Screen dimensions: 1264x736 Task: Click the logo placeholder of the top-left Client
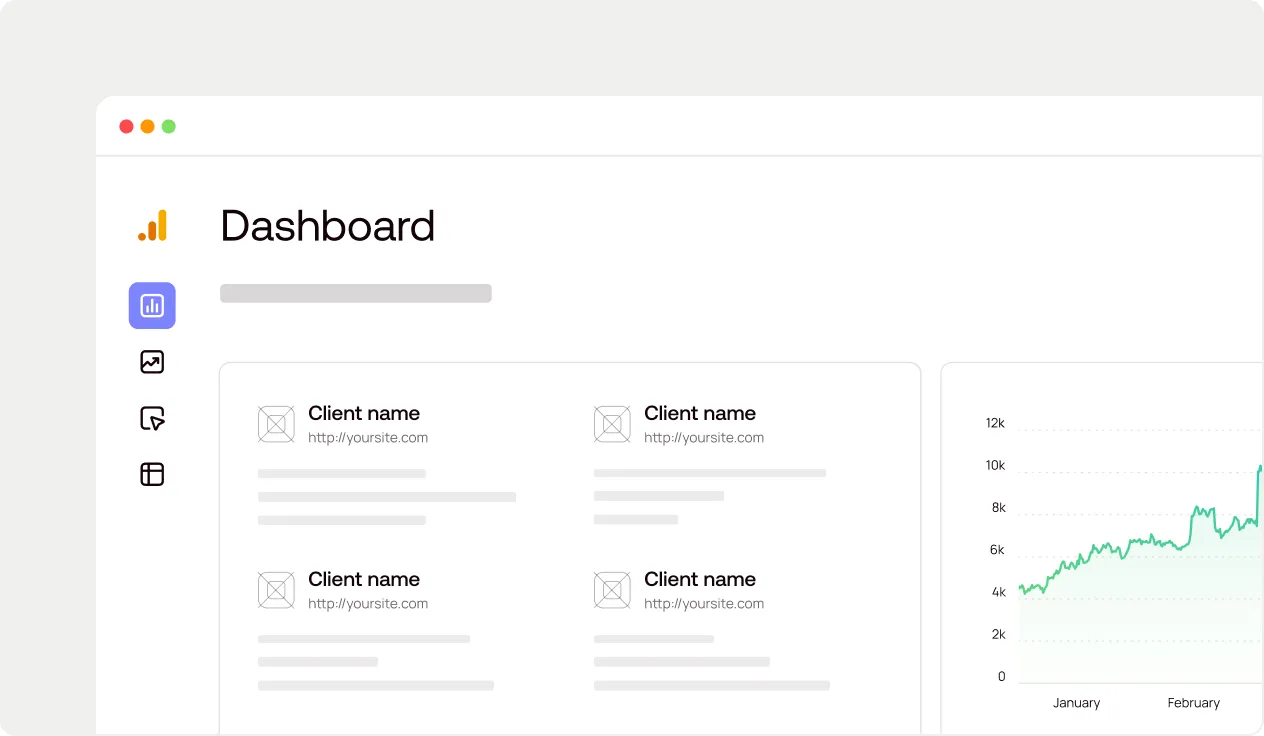[x=276, y=424]
